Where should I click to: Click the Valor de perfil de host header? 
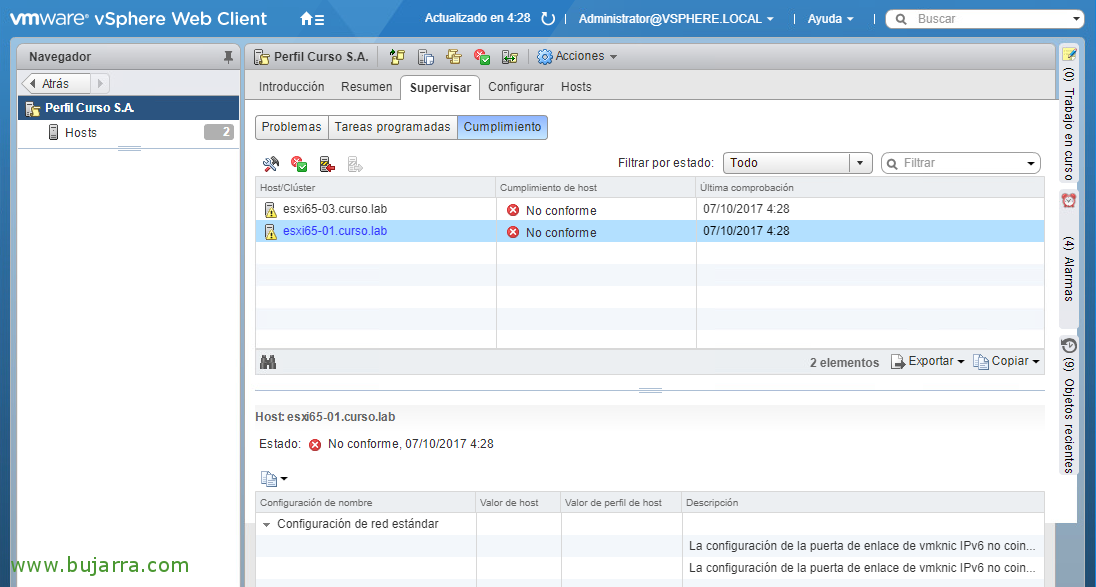pos(621,503)
